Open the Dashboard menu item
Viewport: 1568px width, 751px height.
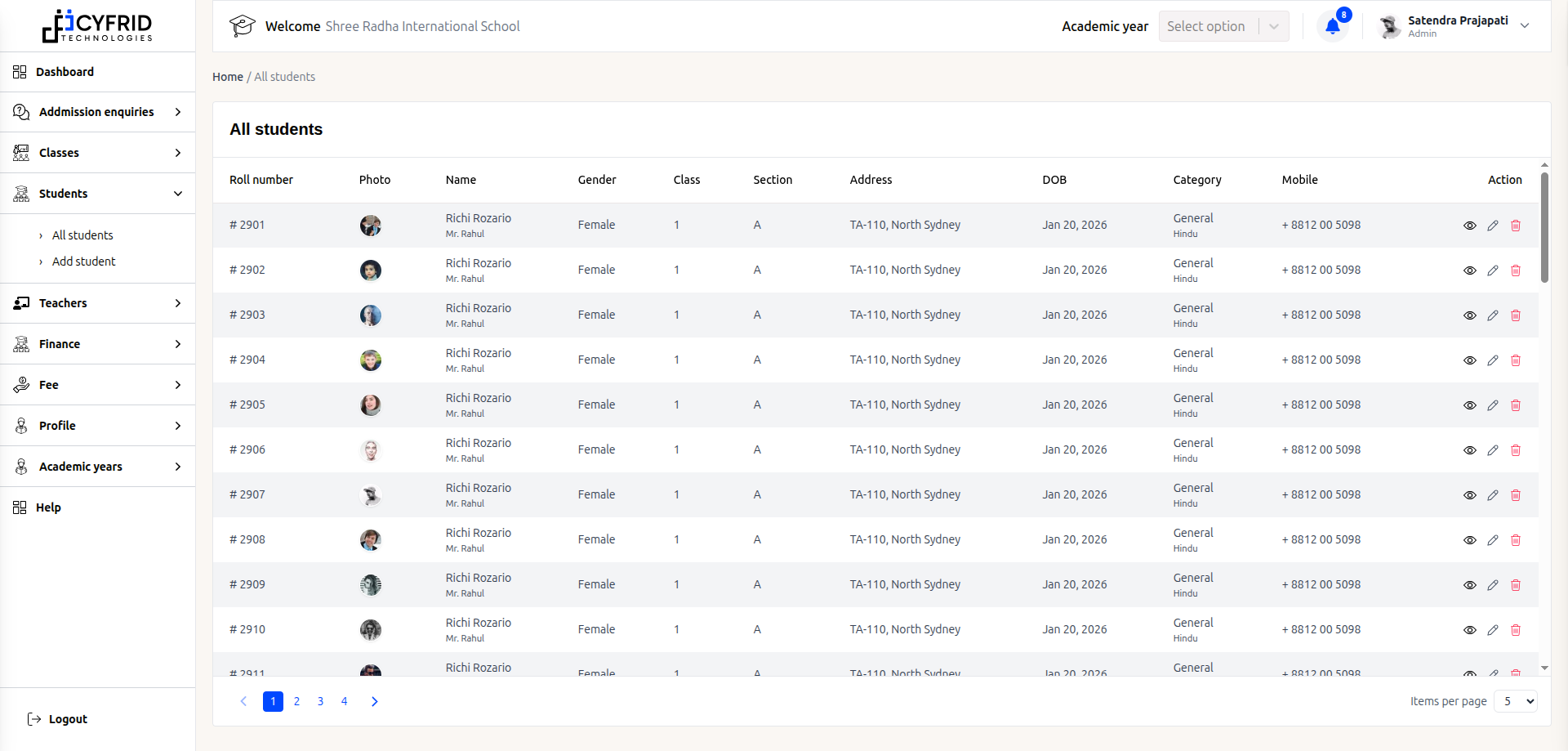[65, 72]
